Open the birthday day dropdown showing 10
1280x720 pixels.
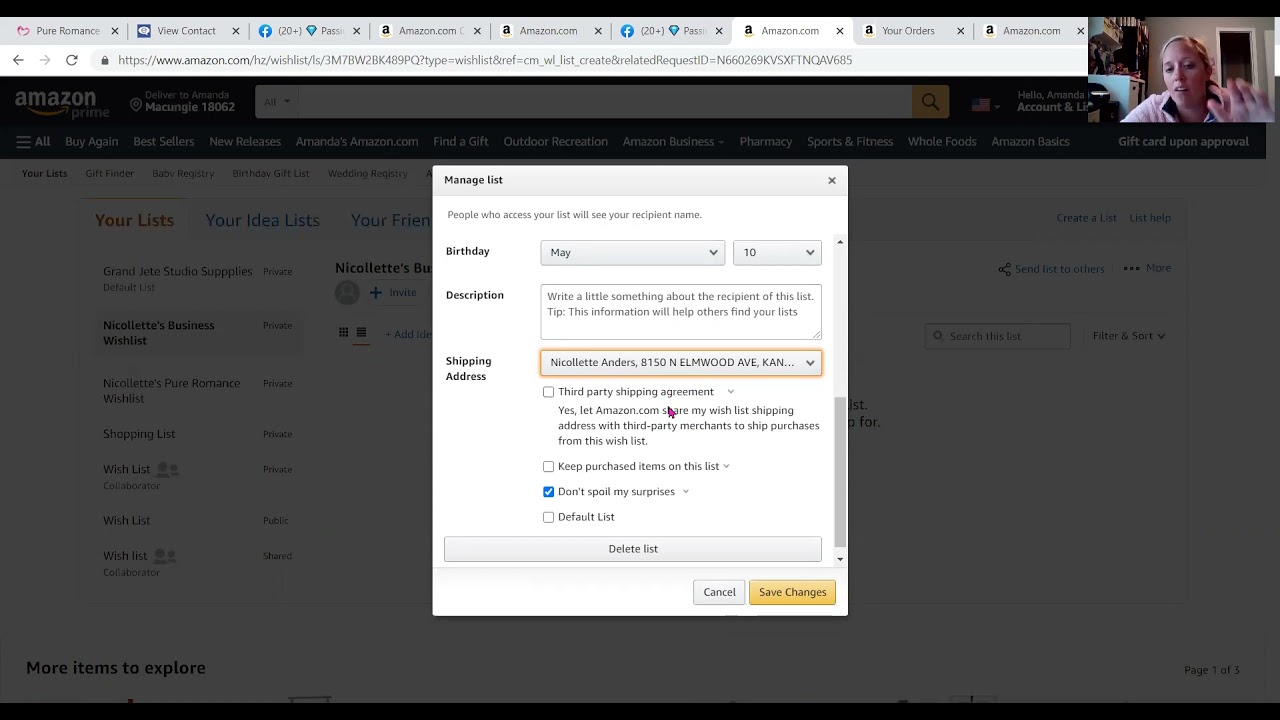(x=777, y=252)
